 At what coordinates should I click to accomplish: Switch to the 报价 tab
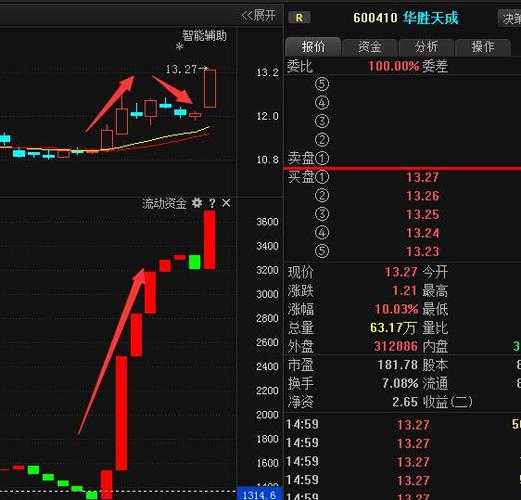[x=313, y=47]
